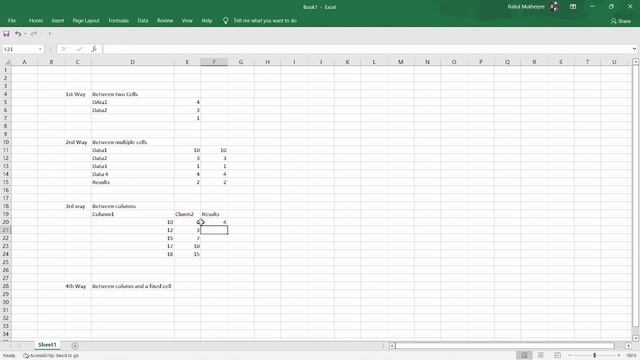Expand the formula bar with its chevron

[x=634, y=49]
